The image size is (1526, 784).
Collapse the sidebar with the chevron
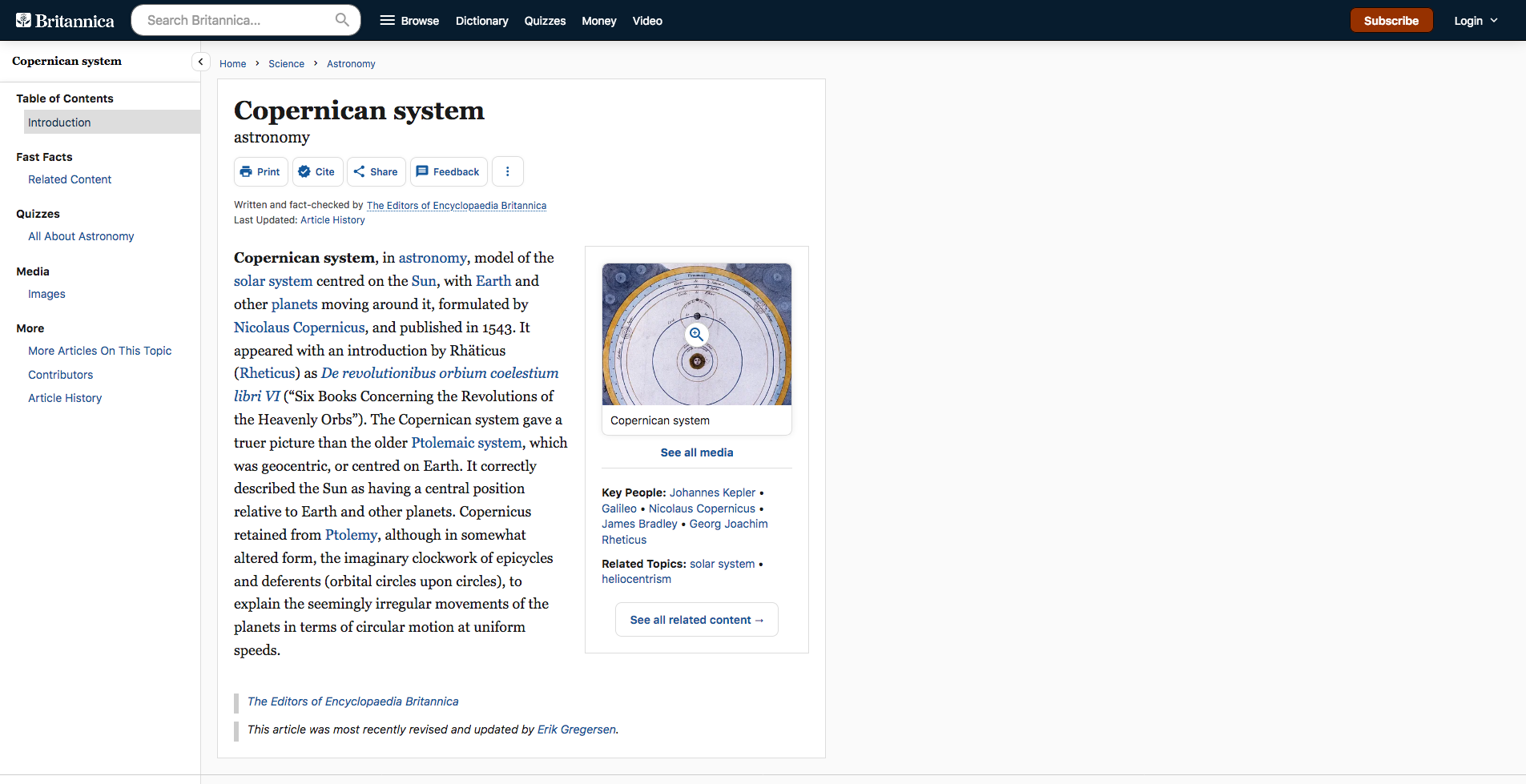[200, 62]
